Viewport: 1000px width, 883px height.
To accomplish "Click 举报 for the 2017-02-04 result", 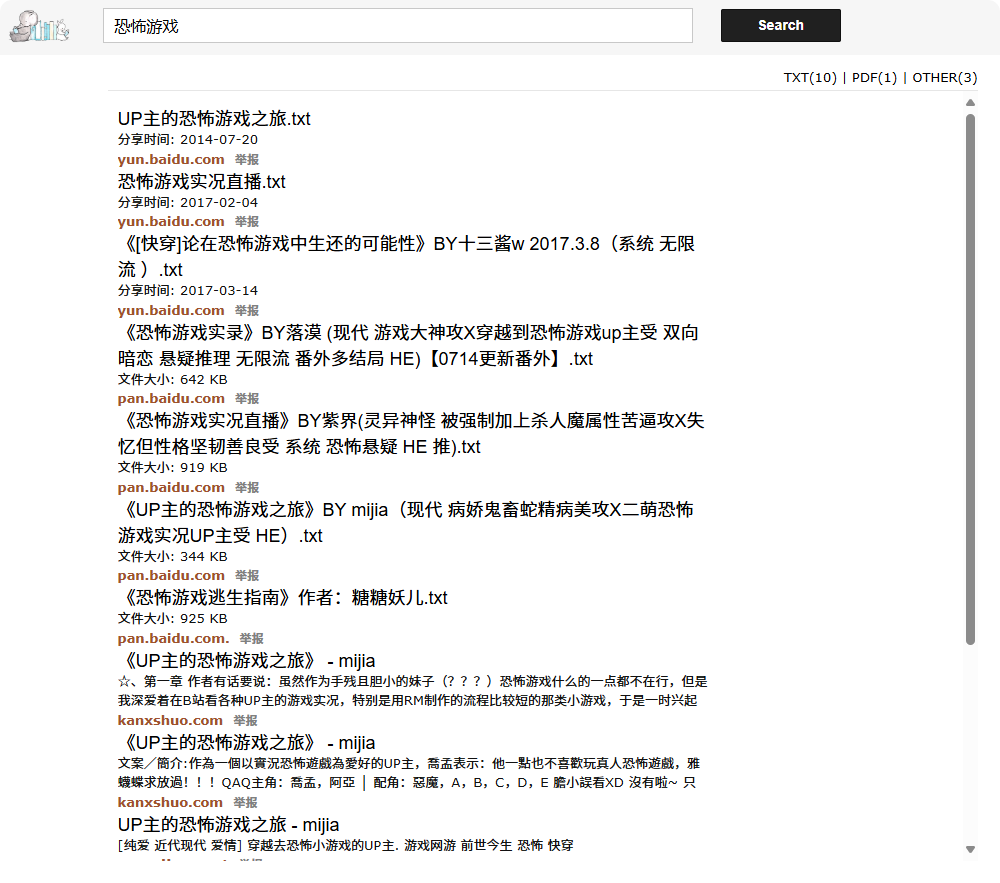I will tap(247, 221).
